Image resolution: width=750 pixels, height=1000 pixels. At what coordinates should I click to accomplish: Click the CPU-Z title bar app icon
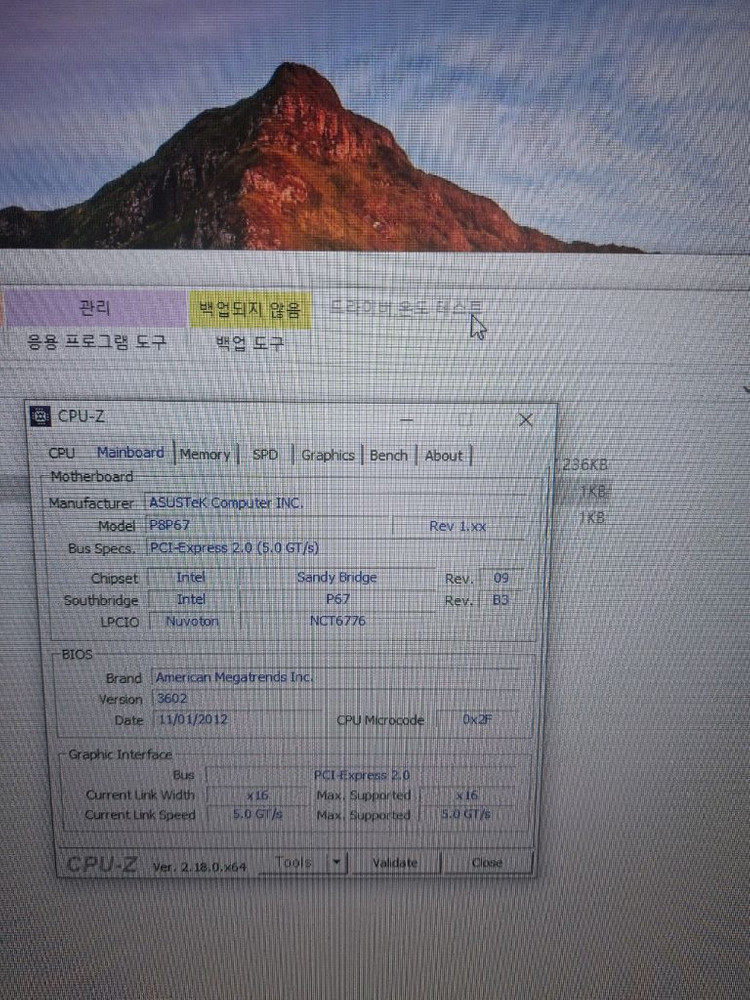[x=41, y=416]
